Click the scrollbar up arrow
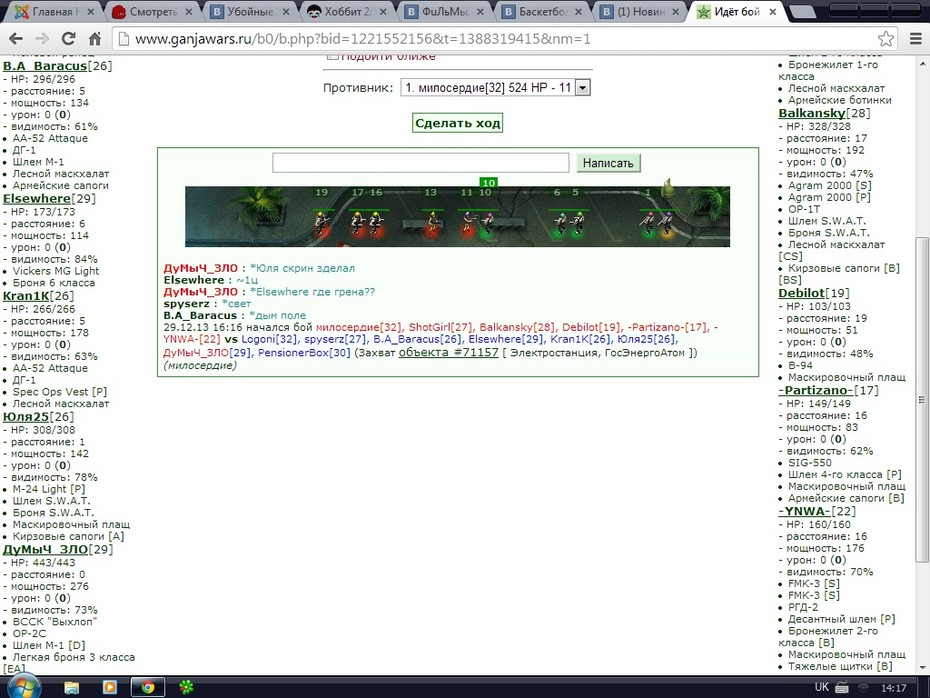The height and width of the screenshot is (698, 930). tap(922, 63)
